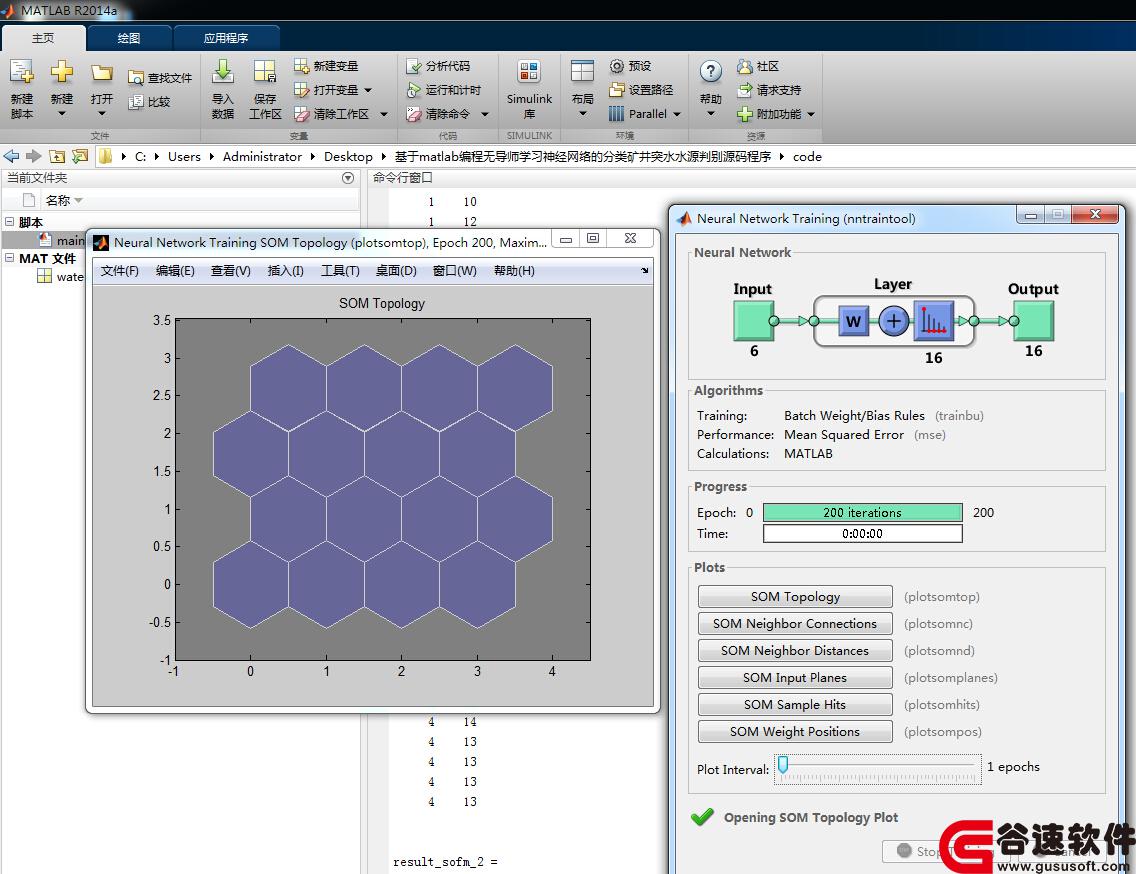Image resolution: width=1136 pixels, height=874 pixels.
Task: Open the Clear Commands dropdown
Action: pyautogui.click(x=485, y=114)
